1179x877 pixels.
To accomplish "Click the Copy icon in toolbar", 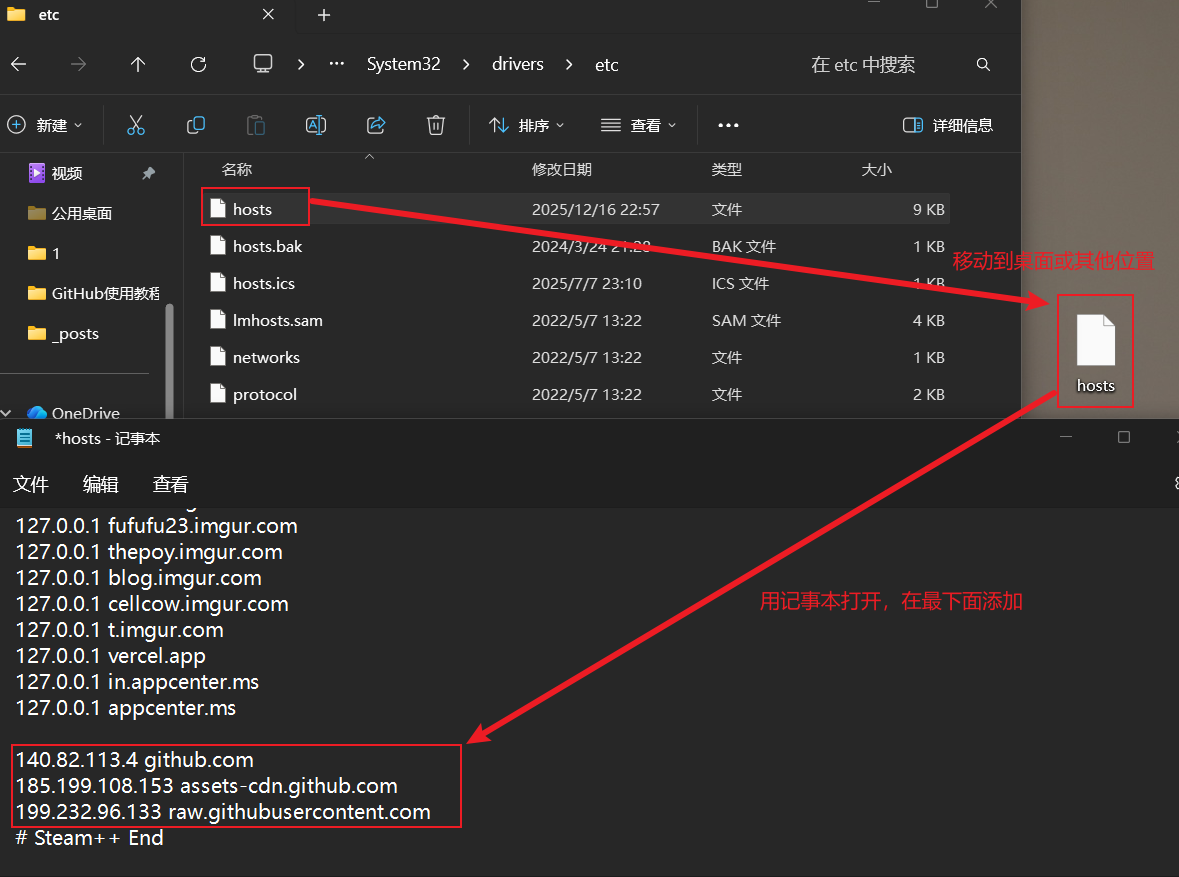I will pyautogui.click(x=196, y=125).
